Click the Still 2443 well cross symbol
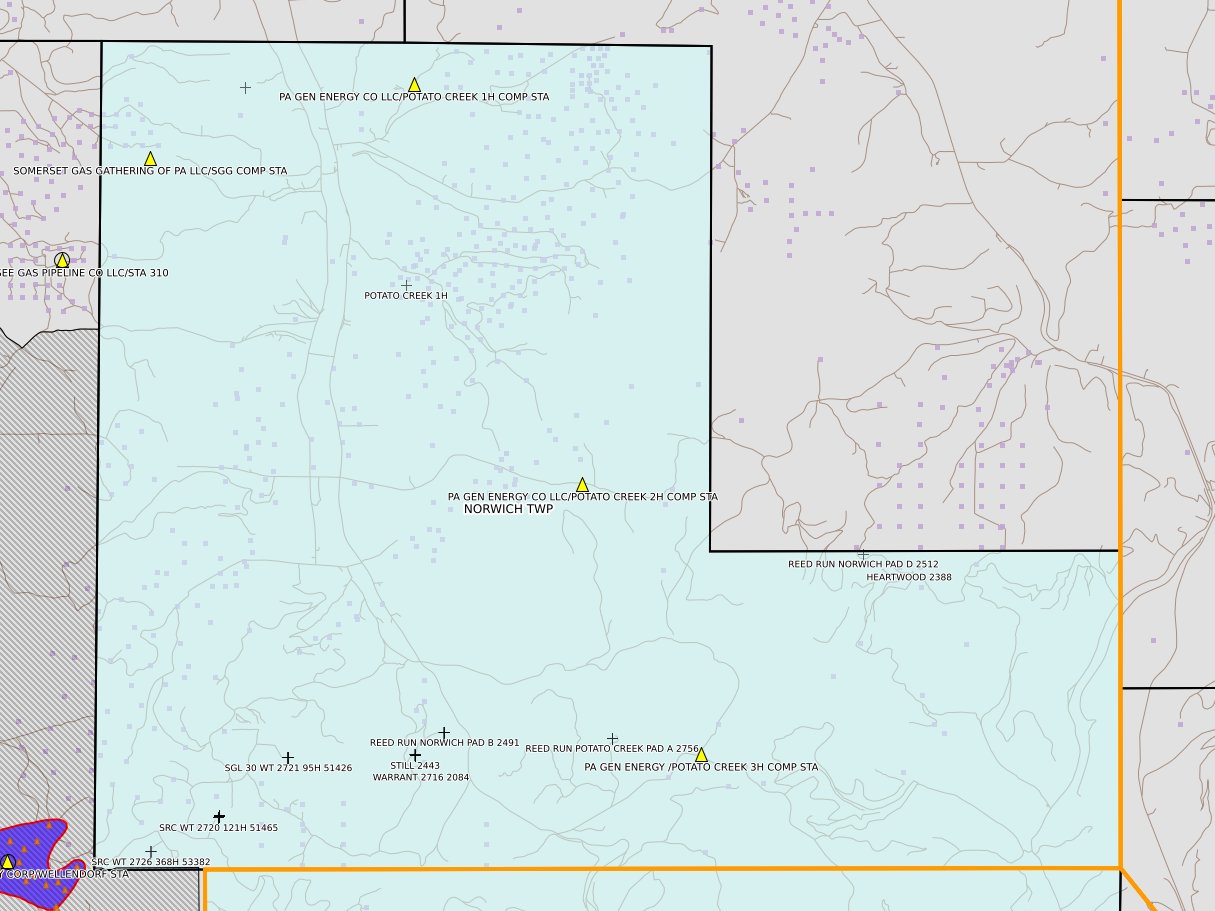 pos(415,755)
